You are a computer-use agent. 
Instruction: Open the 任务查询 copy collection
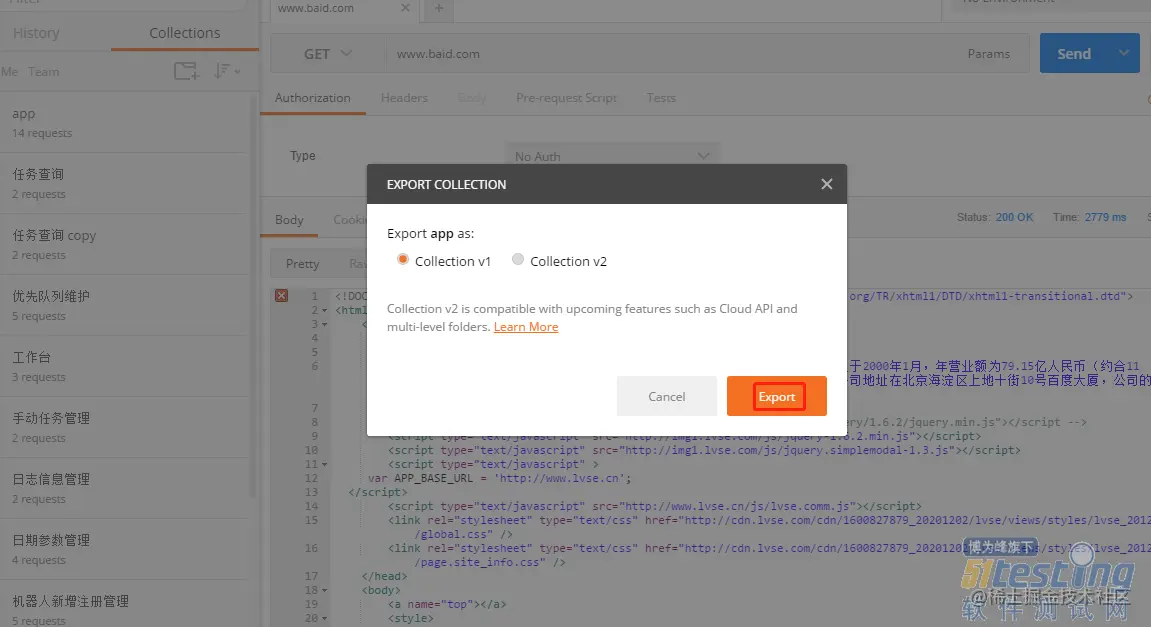pyautogui.click(x=125, y=244)
